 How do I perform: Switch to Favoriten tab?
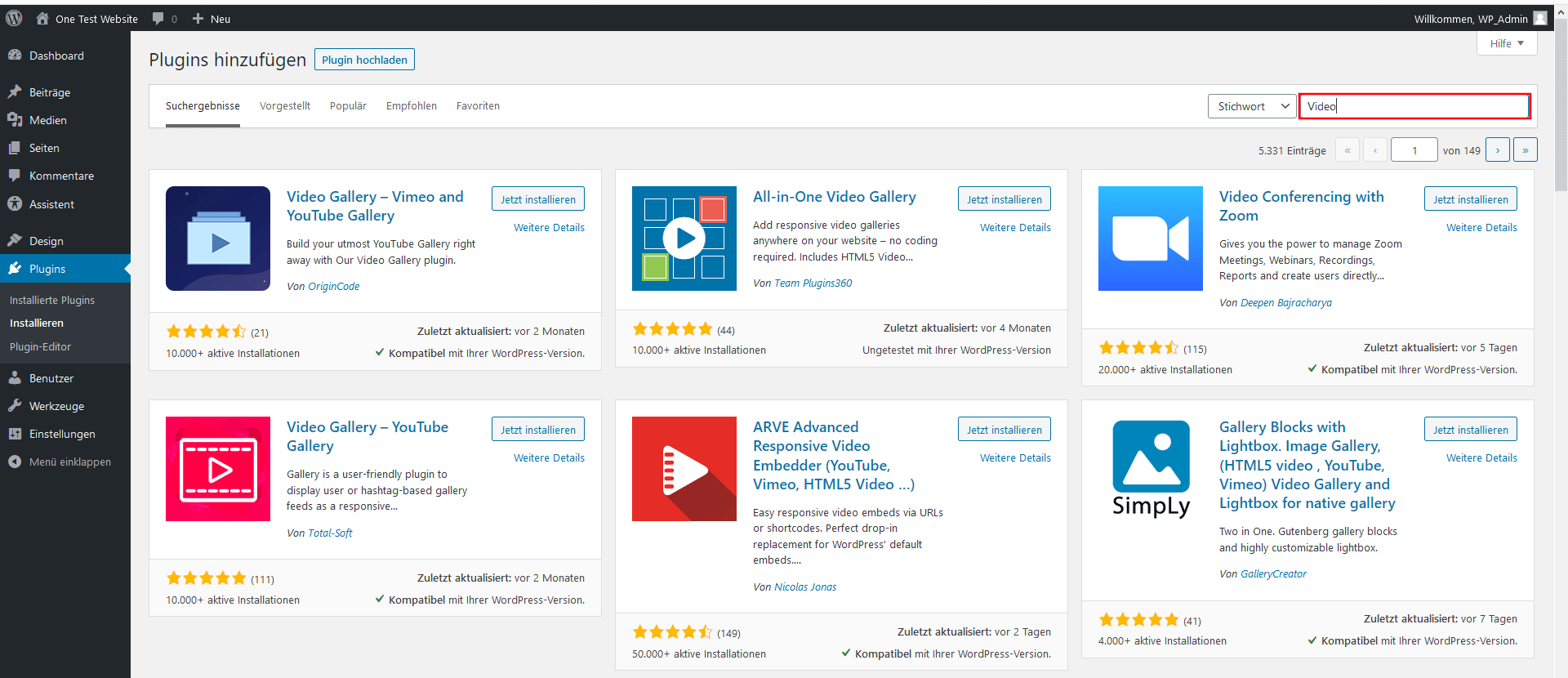pyautogui.click(x=478, y=106)
